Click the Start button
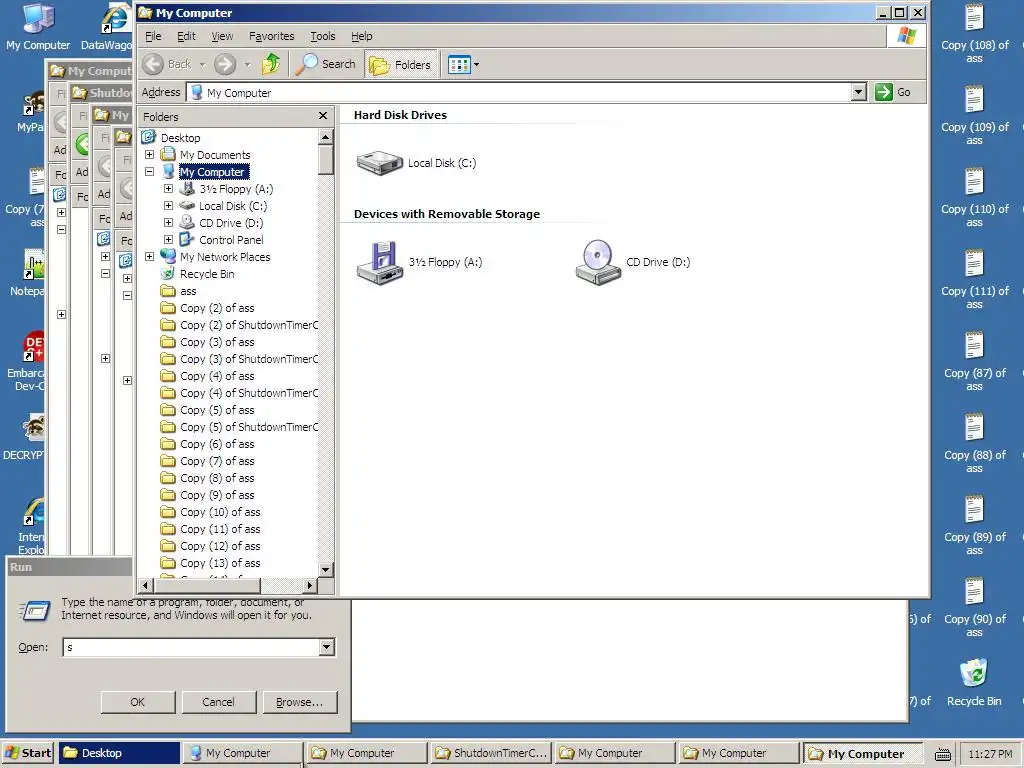1024x768 pixels. pos(27,753)
